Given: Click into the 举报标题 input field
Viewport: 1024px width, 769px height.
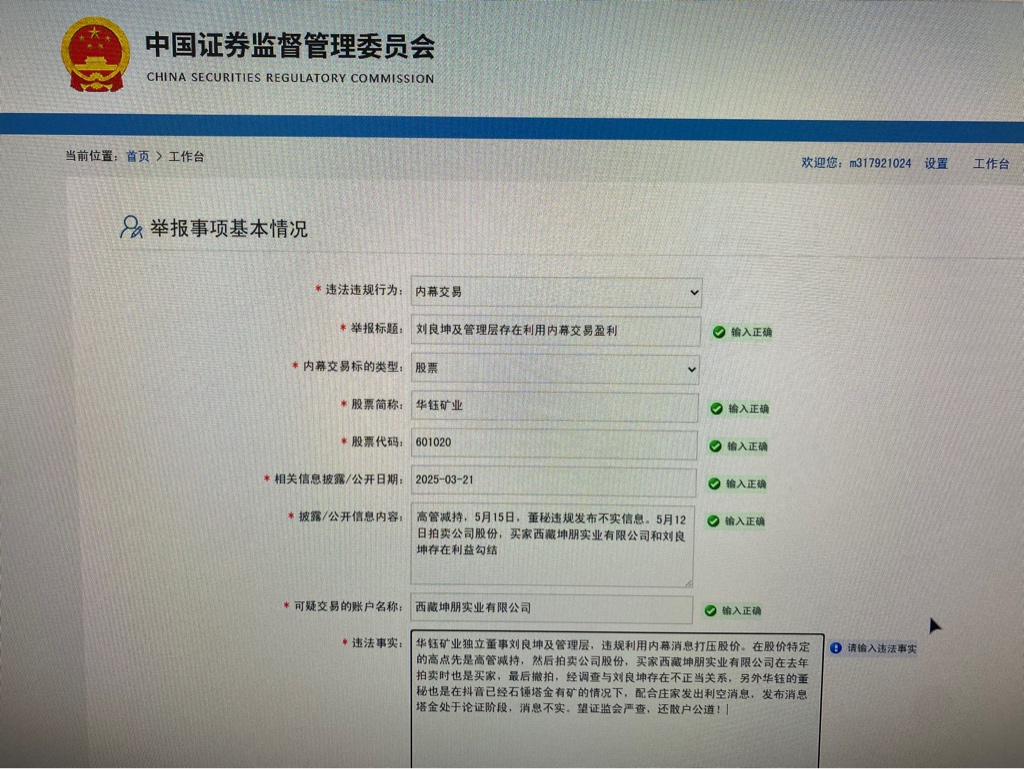Looking at the screenshot, I should click(556, 331).
